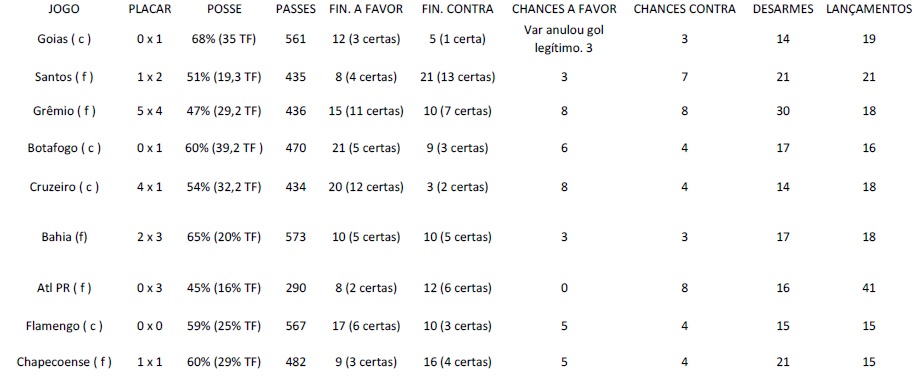Click the CHANCES CONTRA header
This screenshot has width=916, height=383.
coord(685,9)
